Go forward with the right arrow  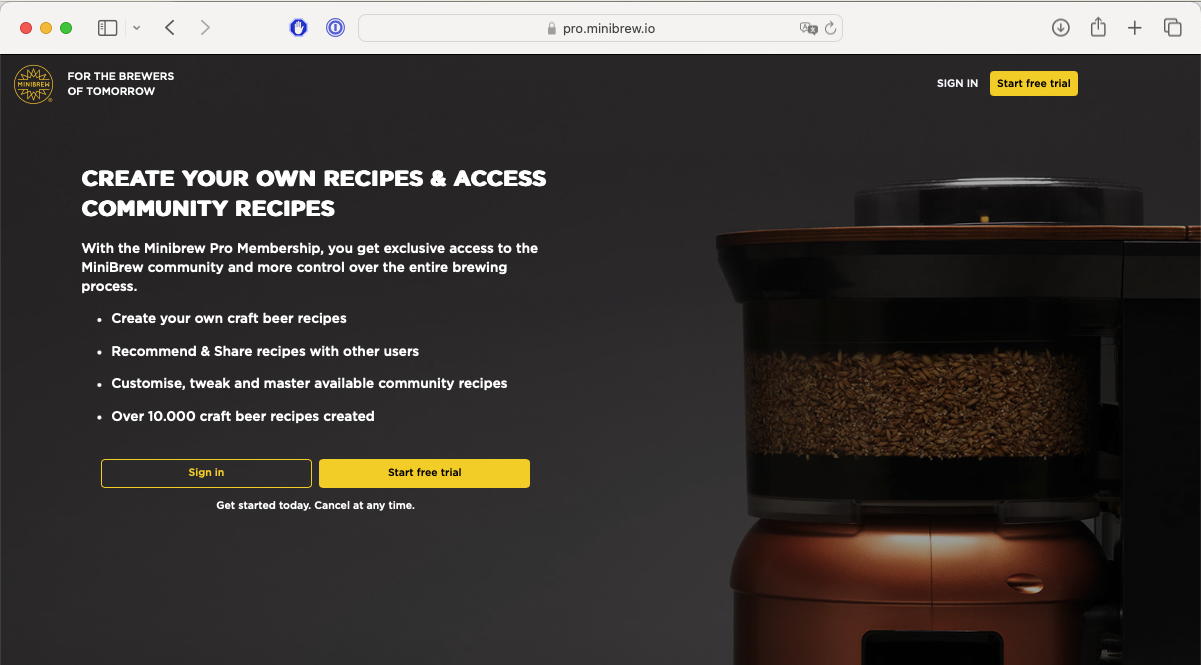(205, 28)
